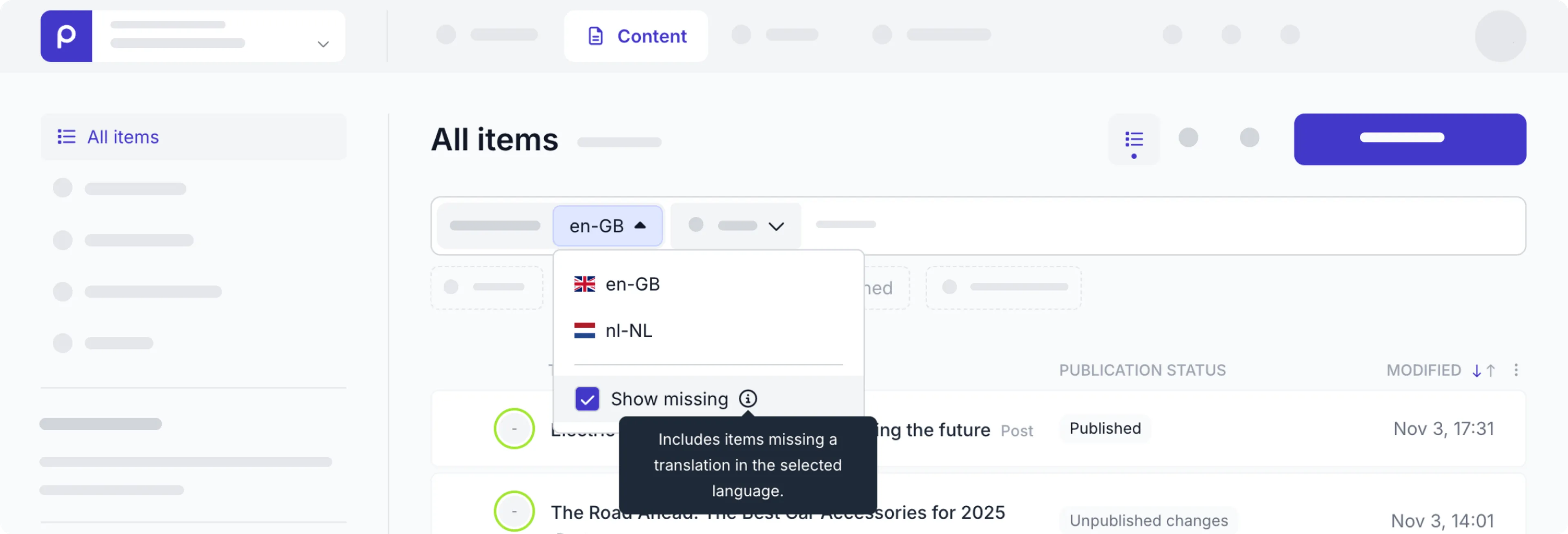Screen dimensions: 1568x534
Task: Click the profile avatar in the top-right corner
Action: point(1501,36)
